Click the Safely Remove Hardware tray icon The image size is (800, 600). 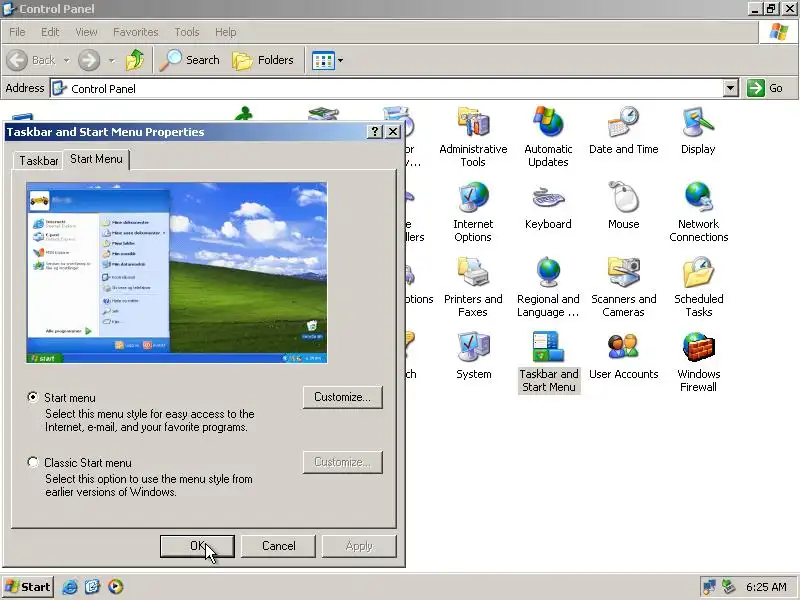(728, 587)
